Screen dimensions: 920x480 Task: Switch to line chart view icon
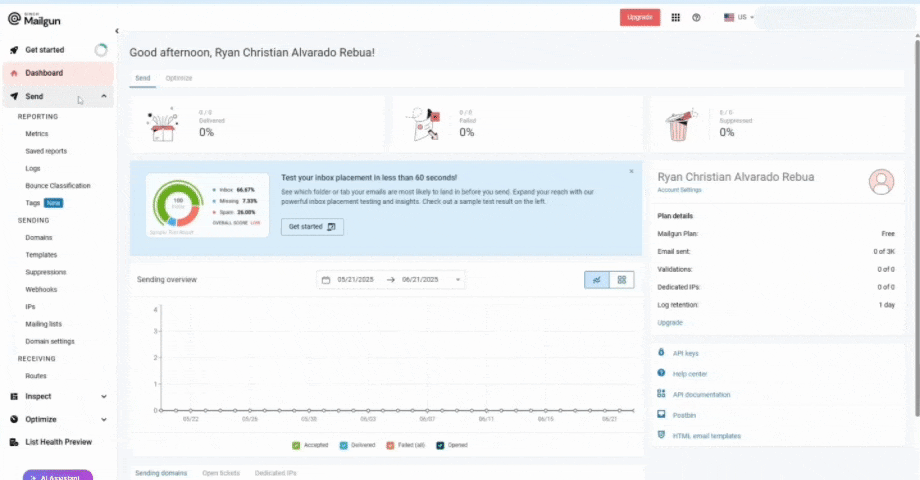coord(597,280)
